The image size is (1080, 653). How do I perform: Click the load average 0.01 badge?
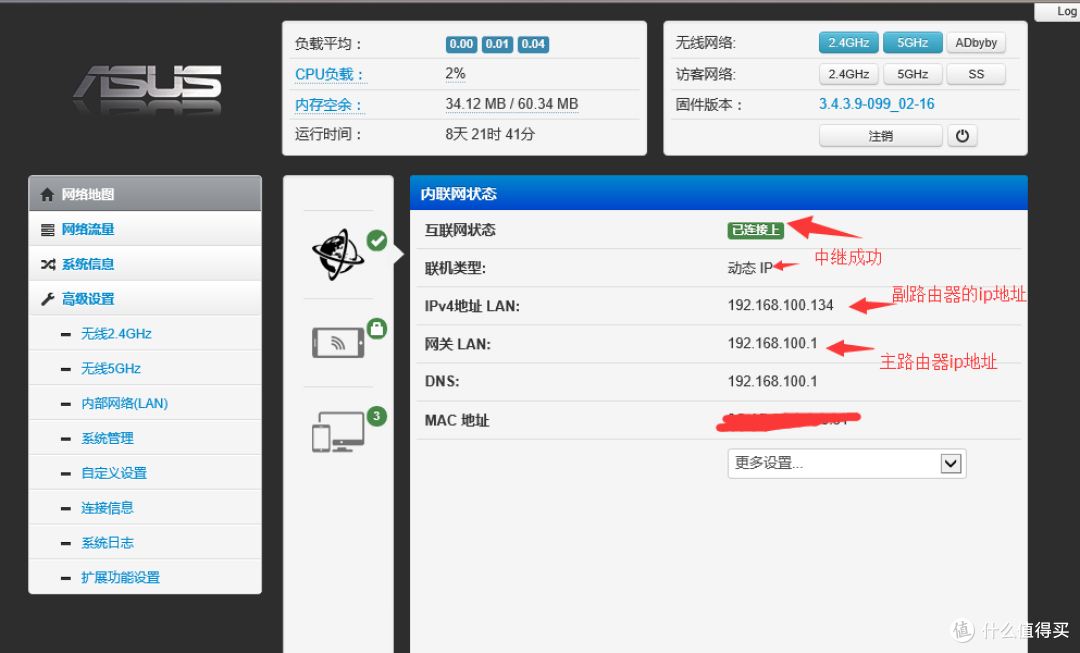click(x=497, y=44)
